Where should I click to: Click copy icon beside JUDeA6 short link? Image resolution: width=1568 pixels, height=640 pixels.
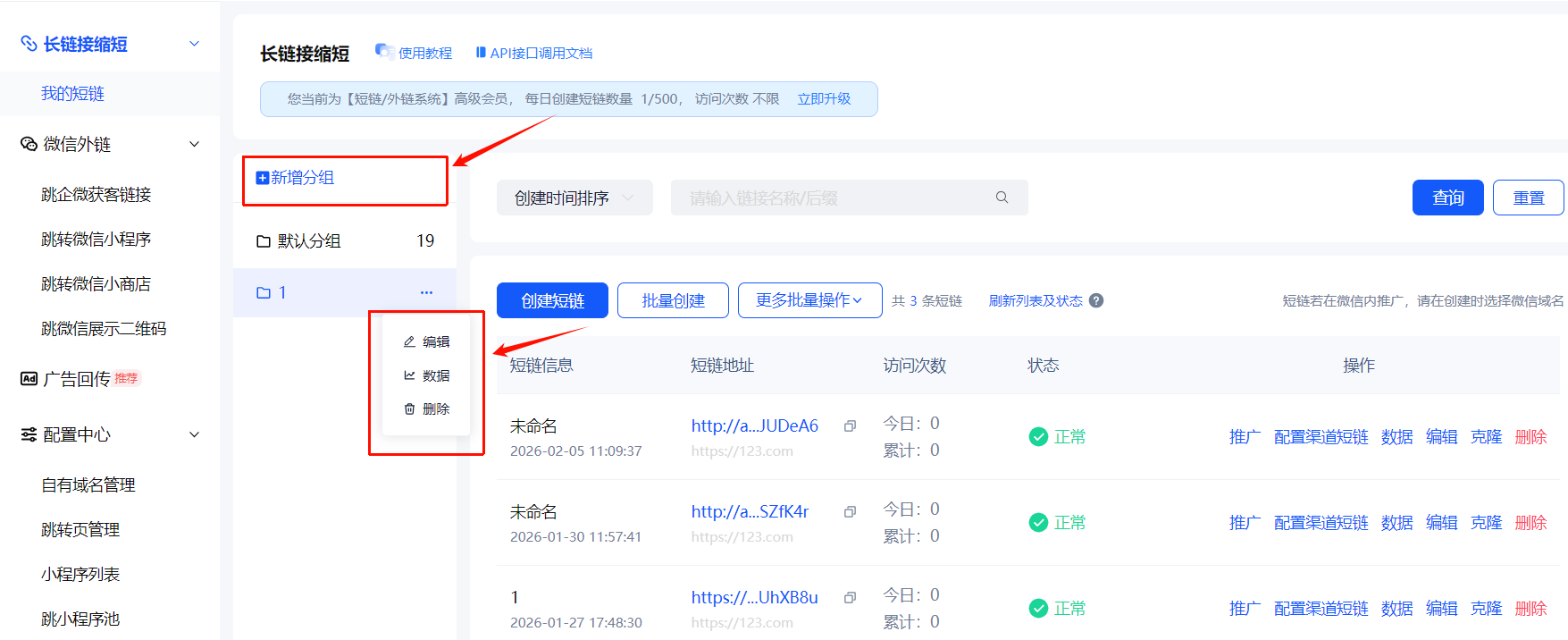pyautogui.click(x=850, y=426)
